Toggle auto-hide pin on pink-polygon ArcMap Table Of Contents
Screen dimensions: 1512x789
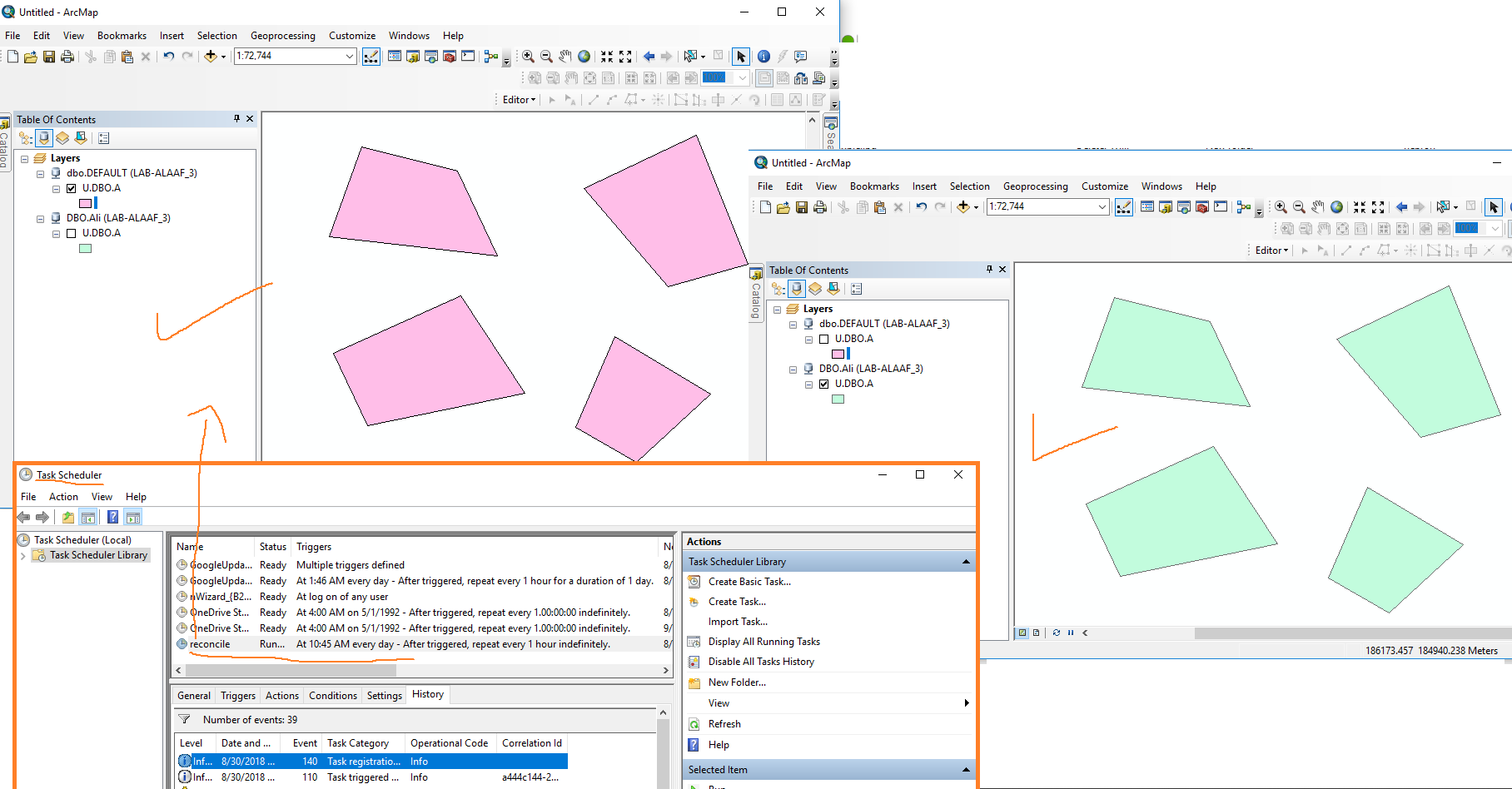[x=237, y=119]
